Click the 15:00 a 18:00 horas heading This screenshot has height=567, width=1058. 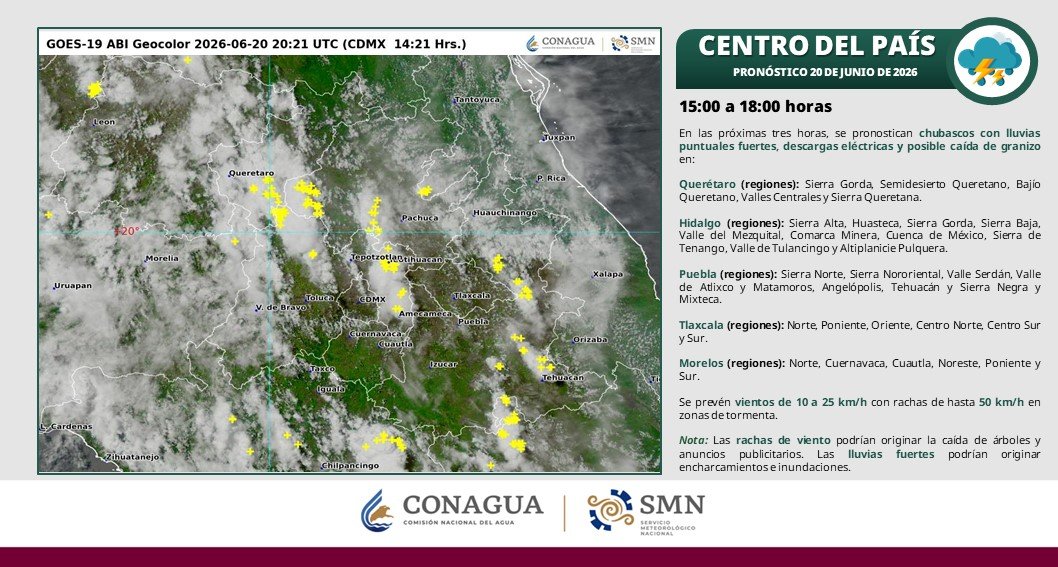[755, 107]
